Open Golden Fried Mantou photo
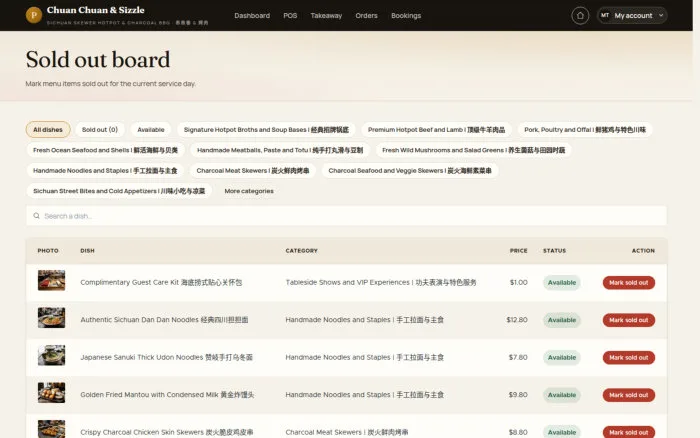700x438 pixels. tap(51, 393)
